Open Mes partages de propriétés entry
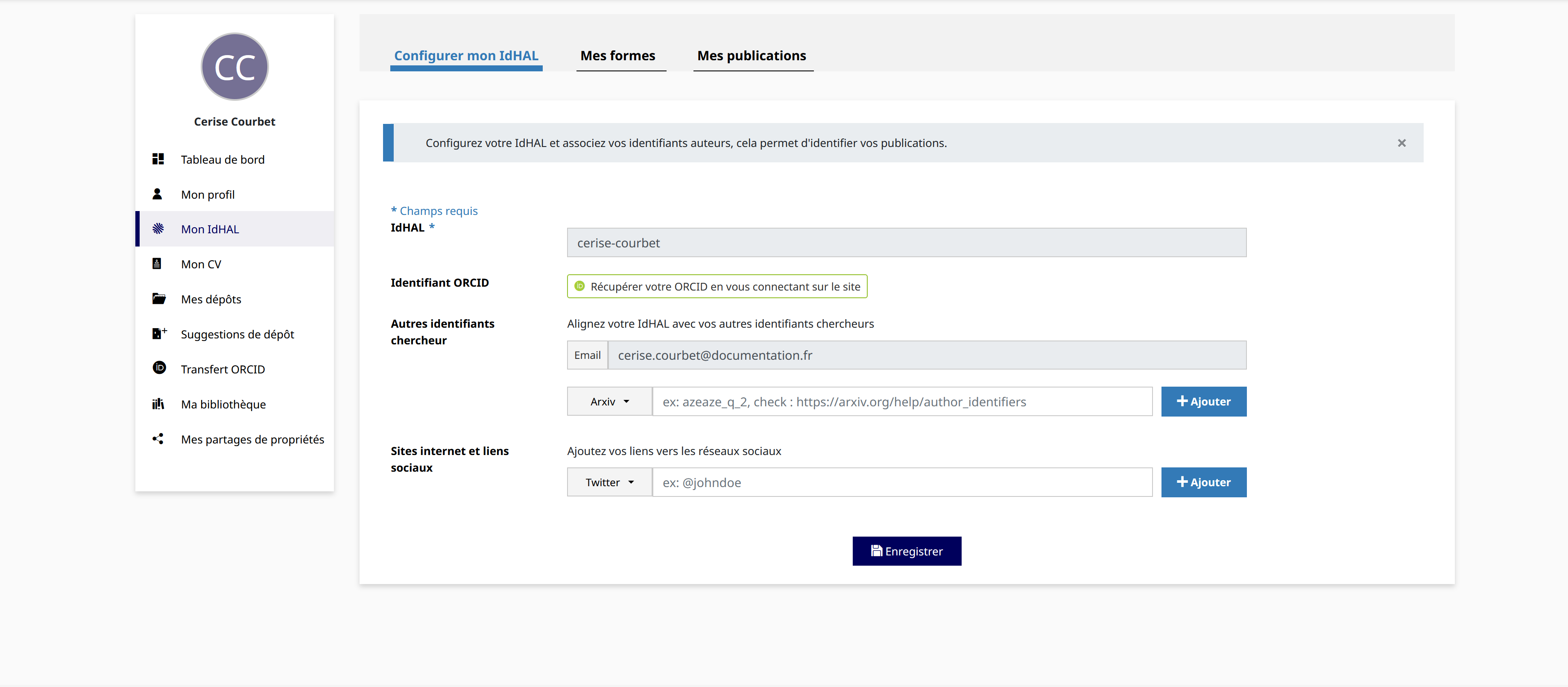The height and width of the screenshot is (687, 1568). 235,439
